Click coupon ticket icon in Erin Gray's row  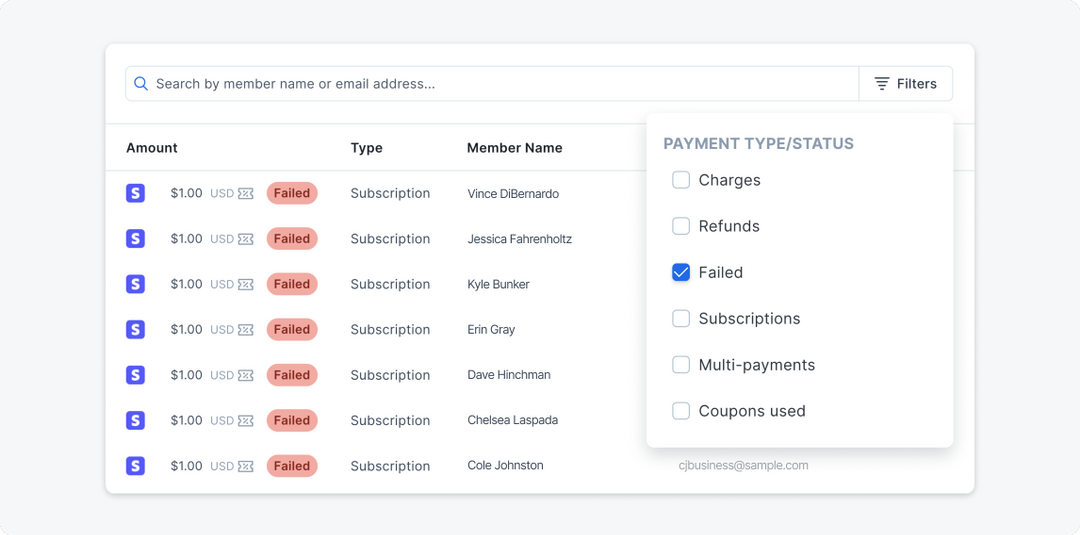point(246,330)
